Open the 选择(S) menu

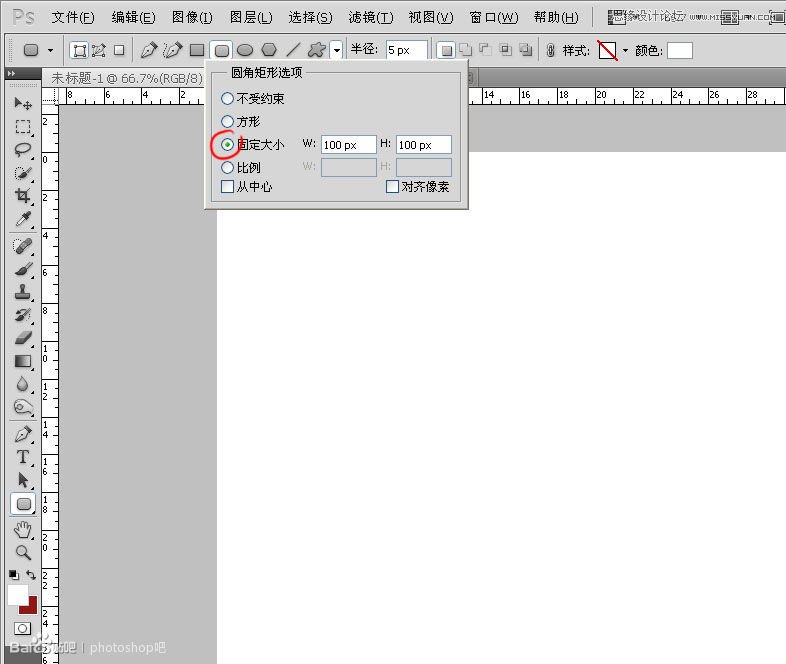tap(310, 18)
